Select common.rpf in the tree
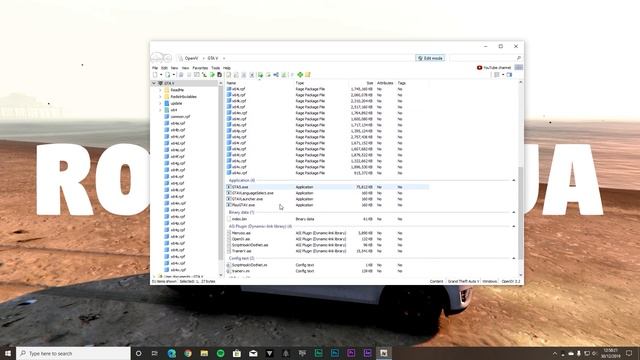The image size is (640, 360). coord(180,117)
